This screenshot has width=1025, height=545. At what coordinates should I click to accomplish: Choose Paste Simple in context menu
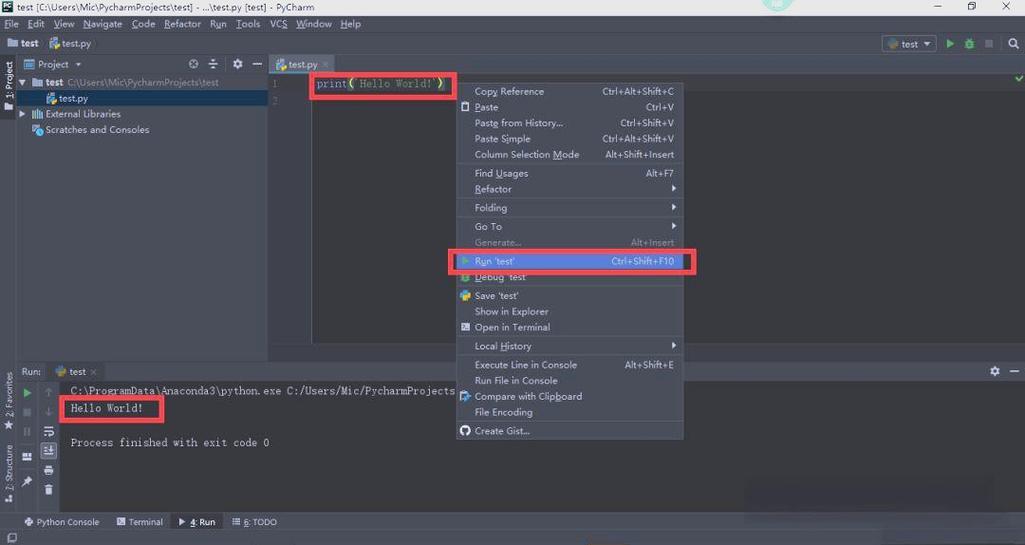click(x=569, y=139)
